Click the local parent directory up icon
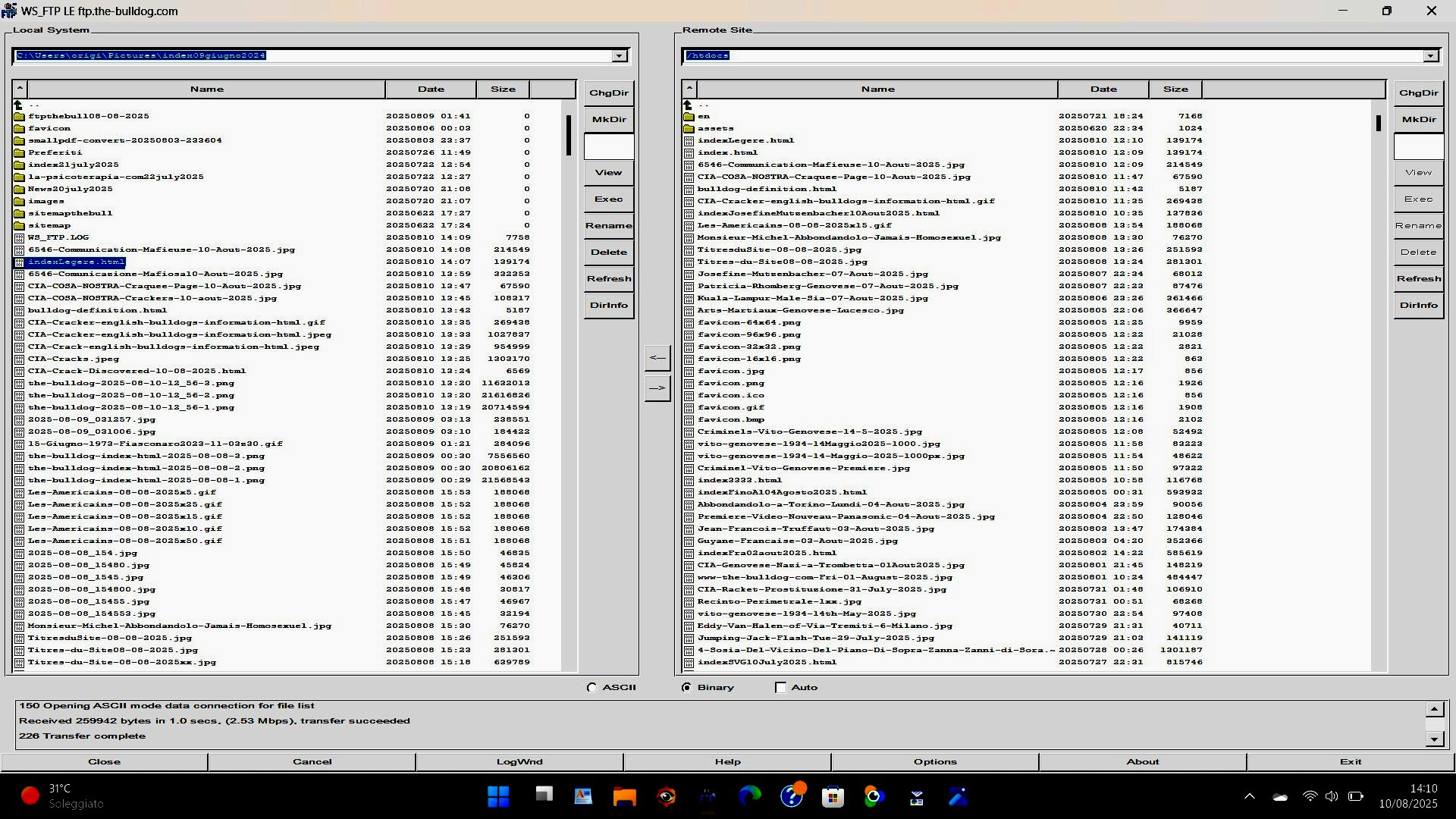1456x819 pixels. (18, 105)
